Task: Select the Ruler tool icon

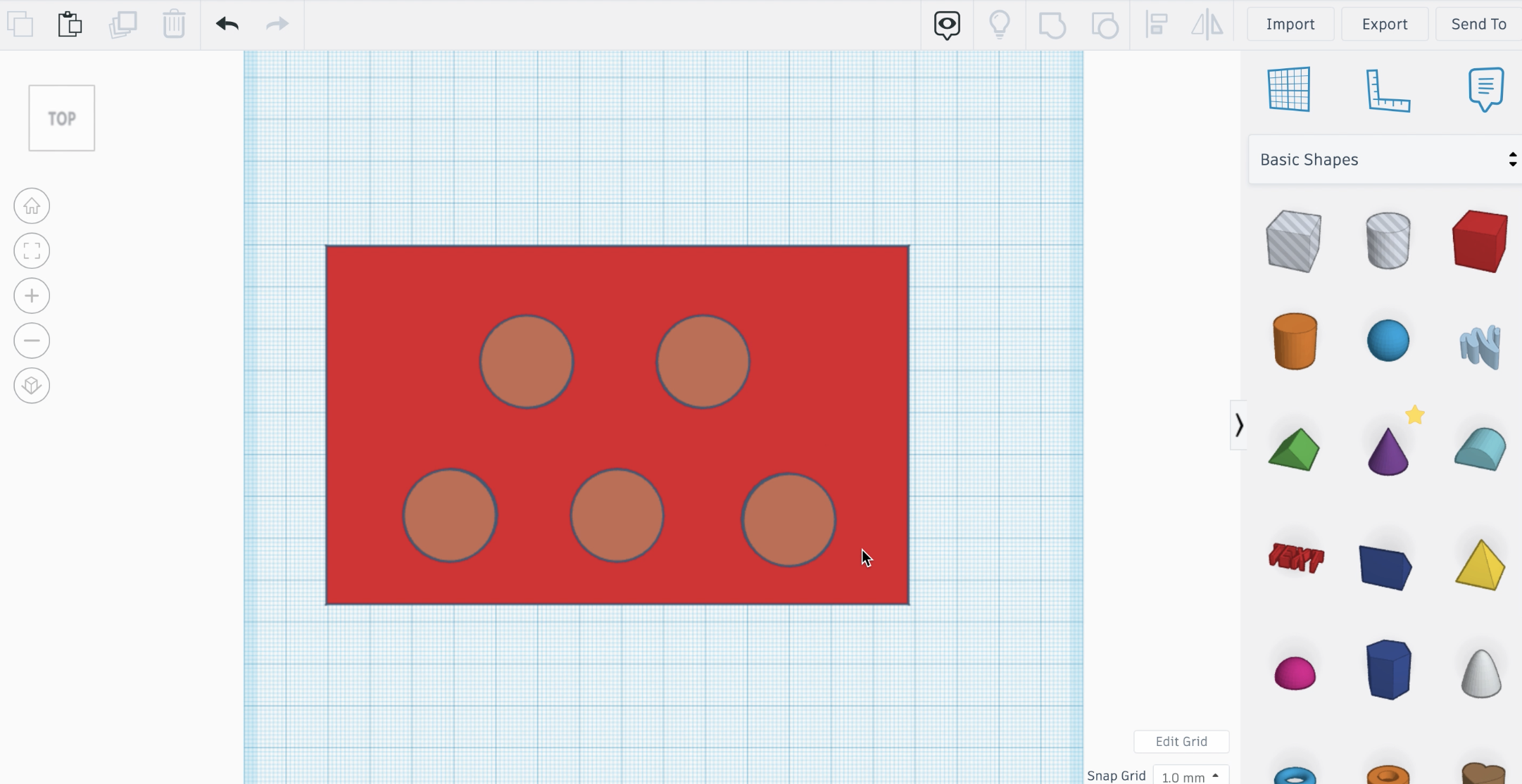Action: (x=1388, y=90)
